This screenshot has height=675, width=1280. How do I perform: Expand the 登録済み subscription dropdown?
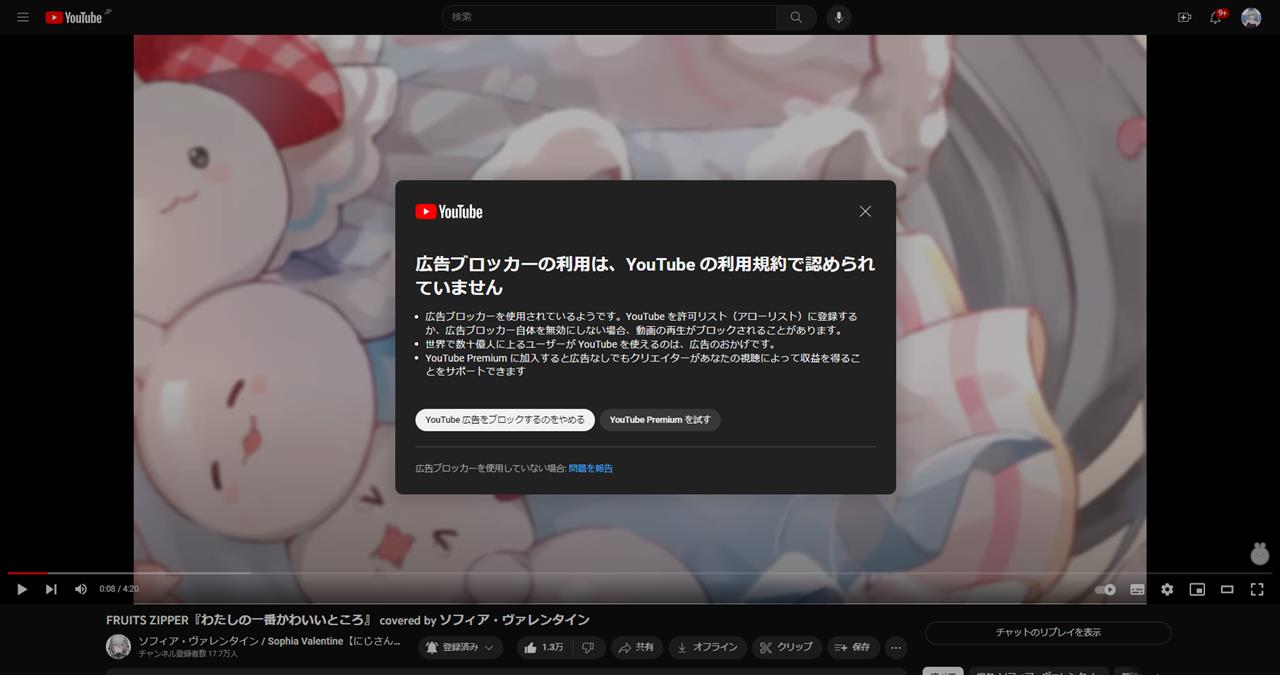coord(460,647)
